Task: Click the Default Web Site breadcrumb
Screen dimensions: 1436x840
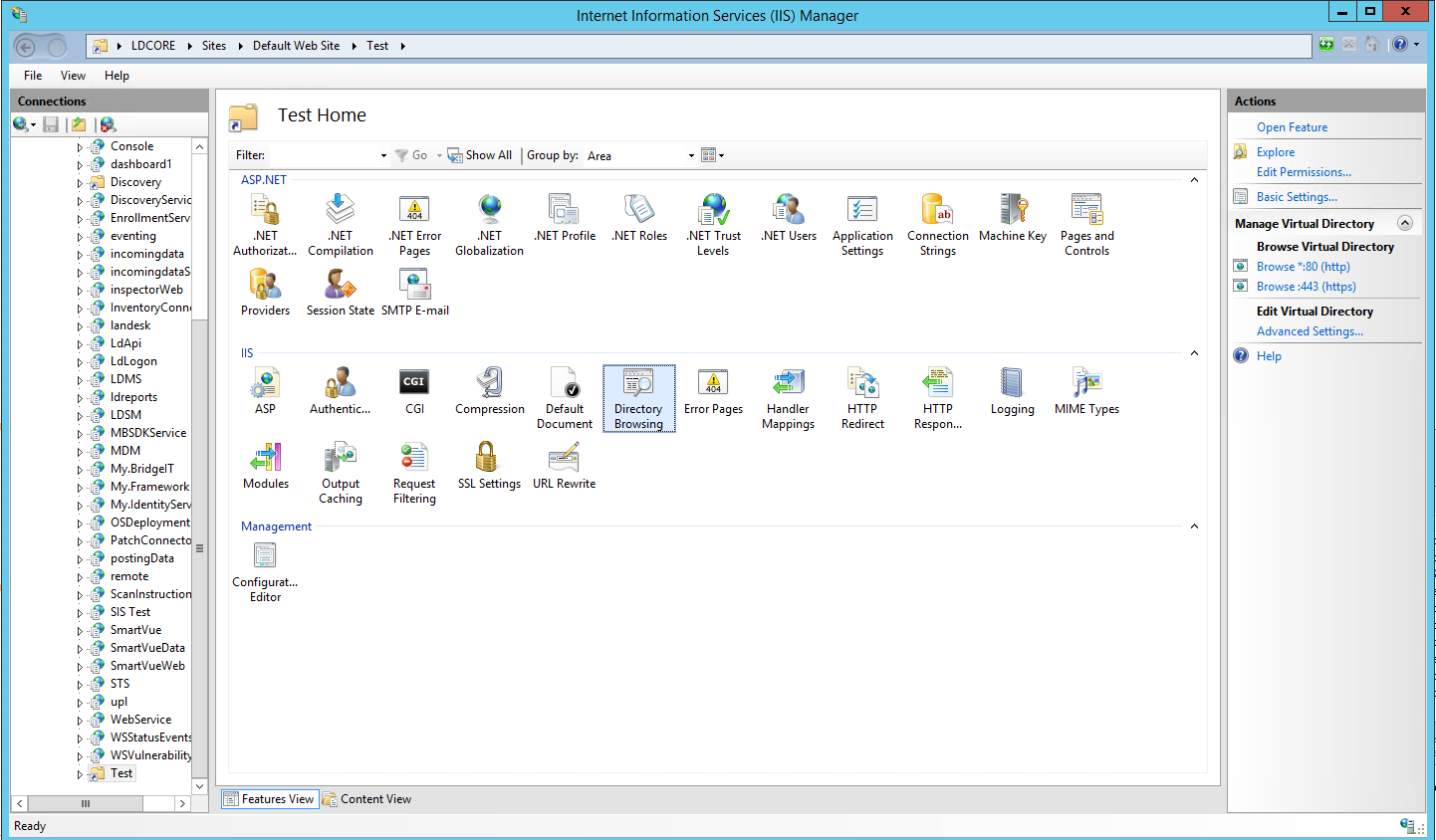Action: coord(296,46)
